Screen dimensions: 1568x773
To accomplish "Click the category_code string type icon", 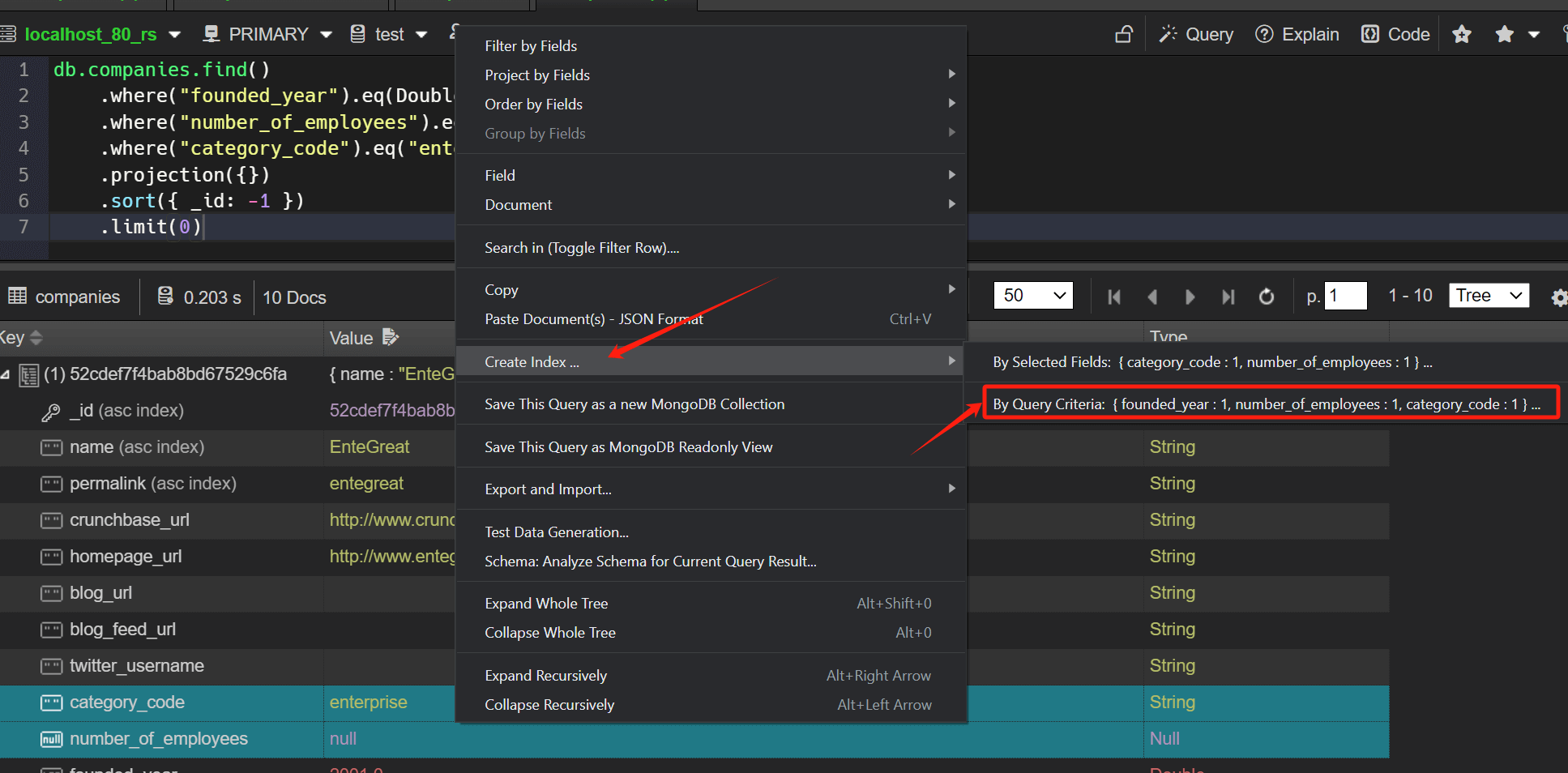I will (x=52, y=703).
